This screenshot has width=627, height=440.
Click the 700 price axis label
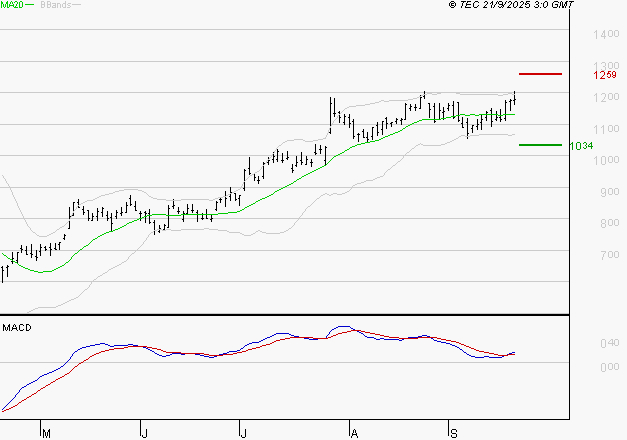(610, 254)
